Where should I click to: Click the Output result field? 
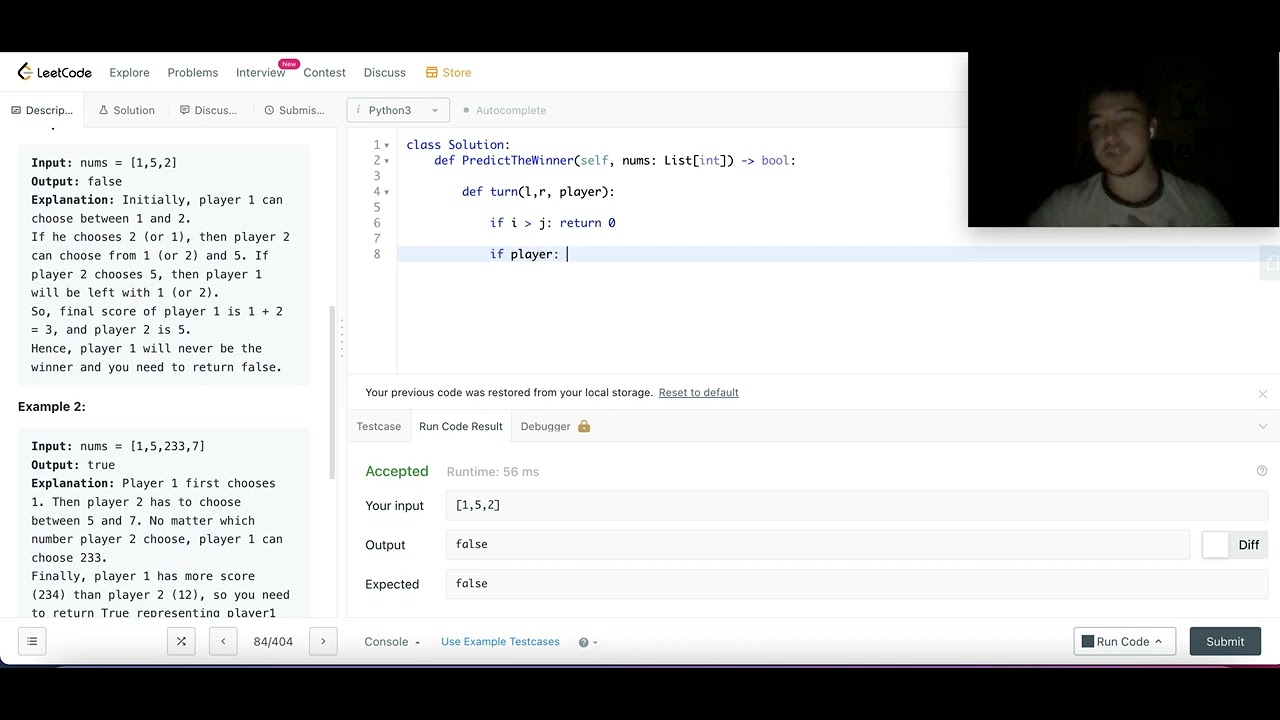(817, 544)
